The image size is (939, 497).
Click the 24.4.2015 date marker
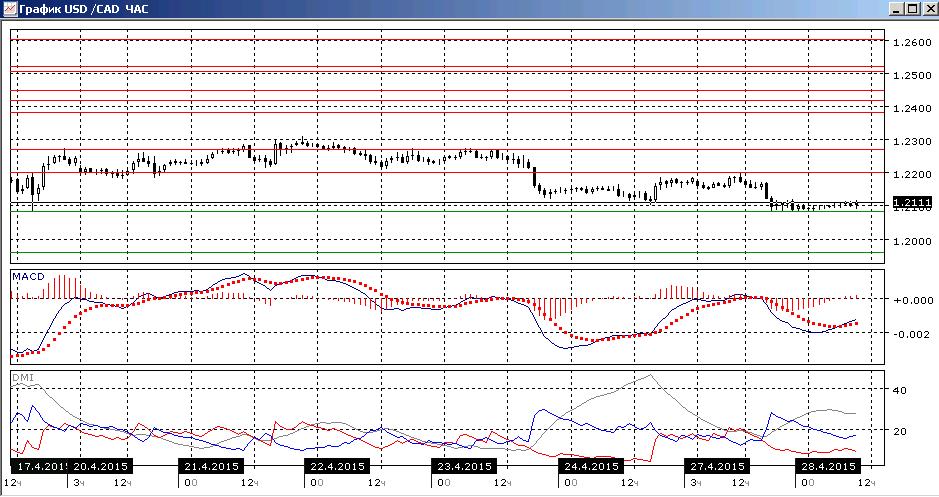tap(591, 466)
